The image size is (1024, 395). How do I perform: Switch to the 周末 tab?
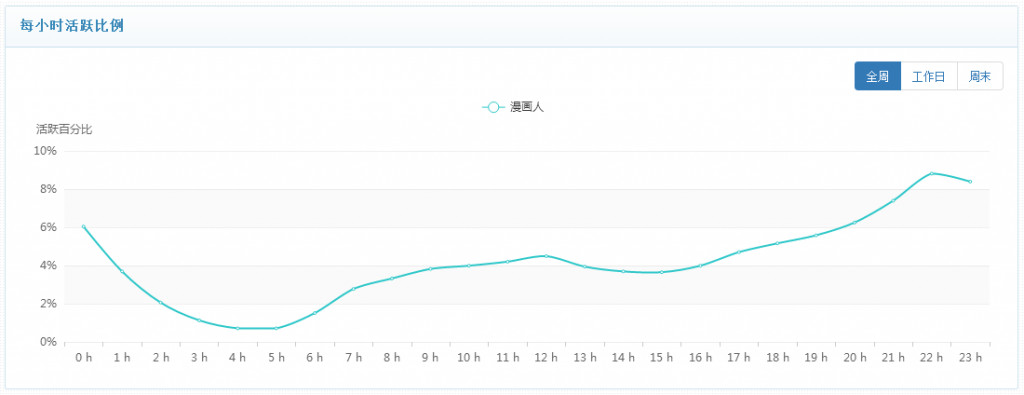point(980,76)
